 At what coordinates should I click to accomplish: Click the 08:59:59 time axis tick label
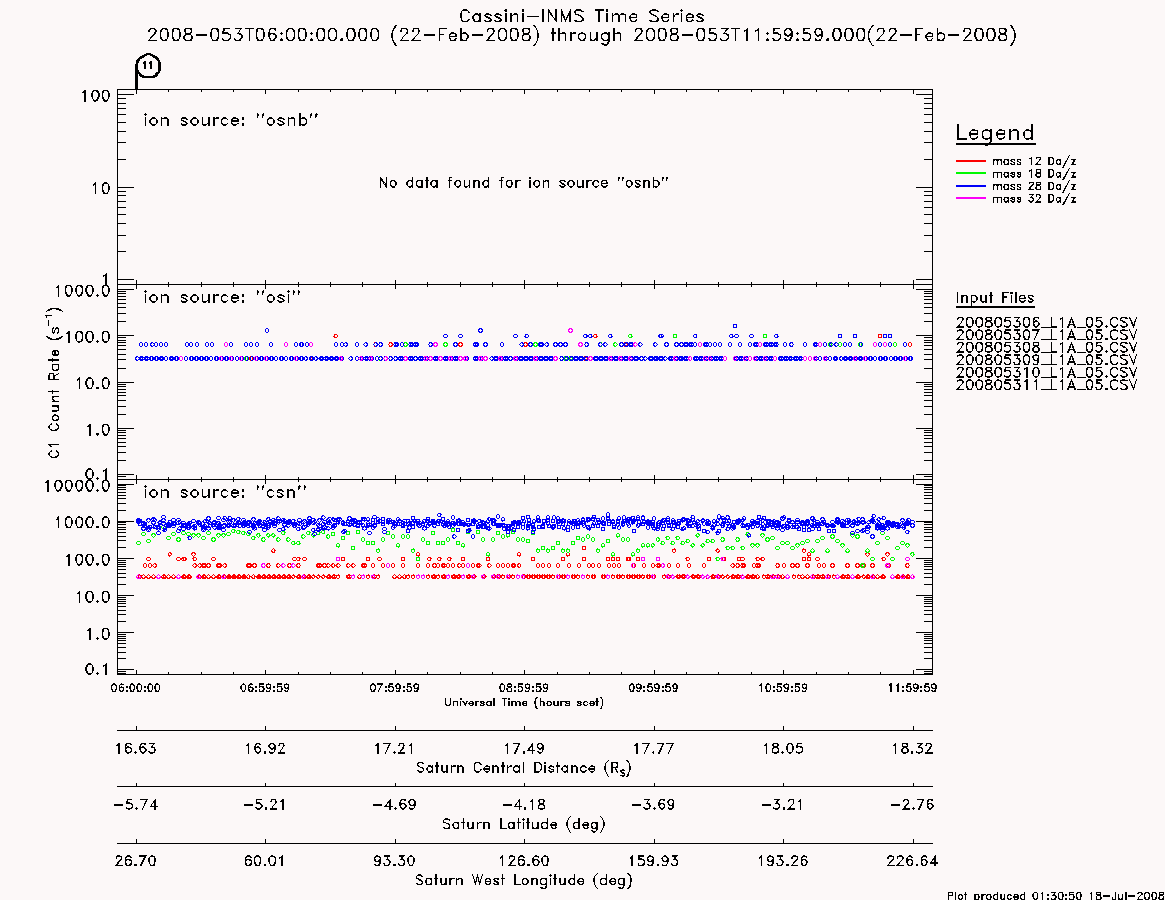(x=524, y=688)
